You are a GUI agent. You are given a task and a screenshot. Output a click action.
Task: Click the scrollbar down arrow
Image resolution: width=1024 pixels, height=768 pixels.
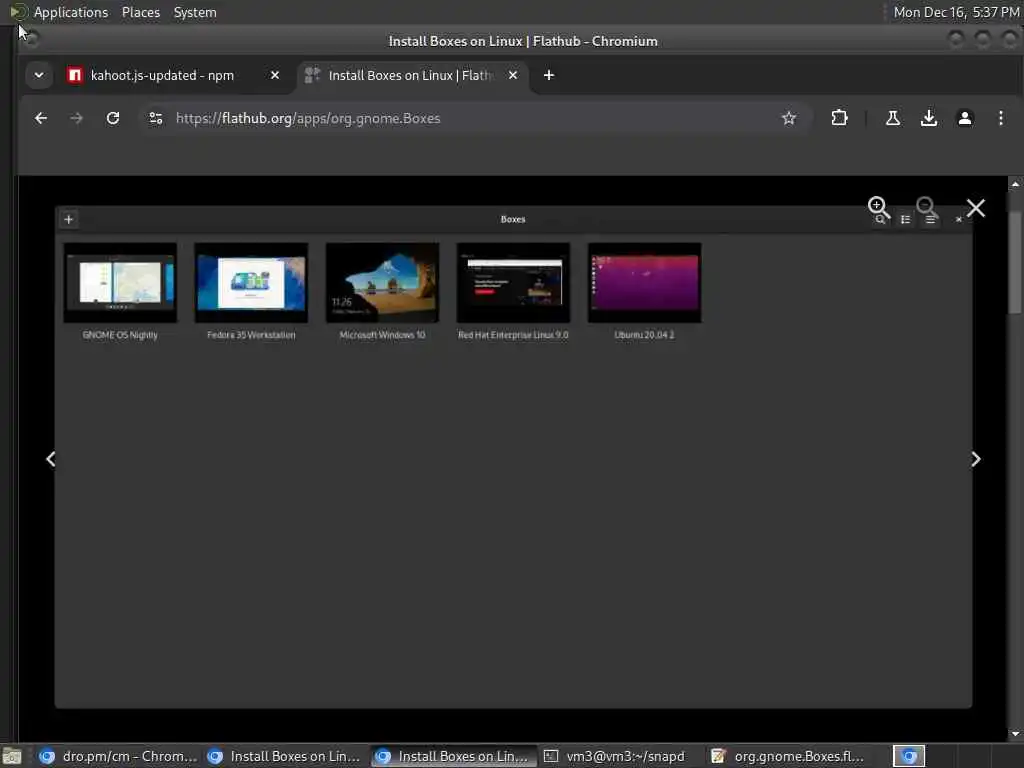(1015, 734)
